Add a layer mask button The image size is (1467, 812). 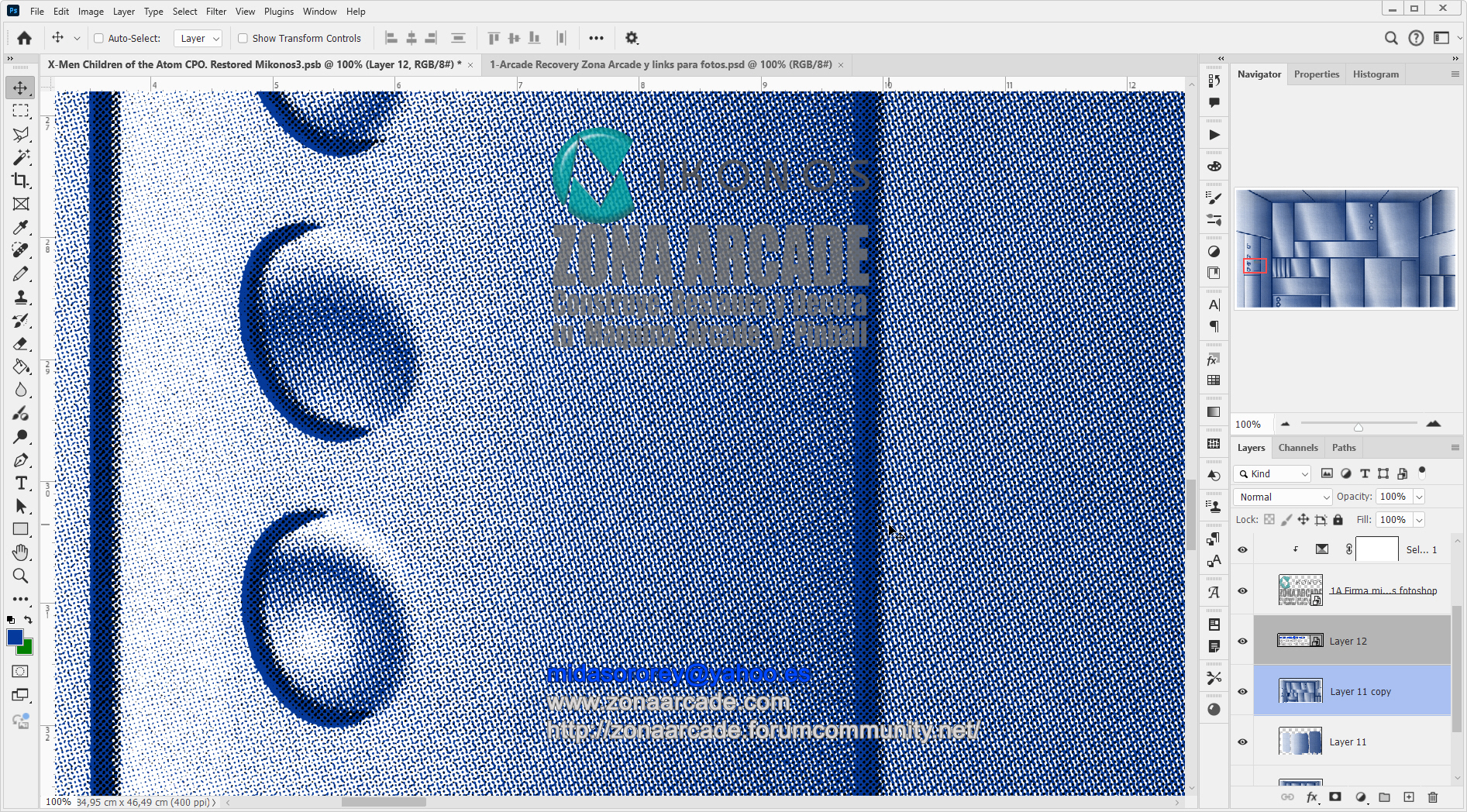pos(1335,797)
